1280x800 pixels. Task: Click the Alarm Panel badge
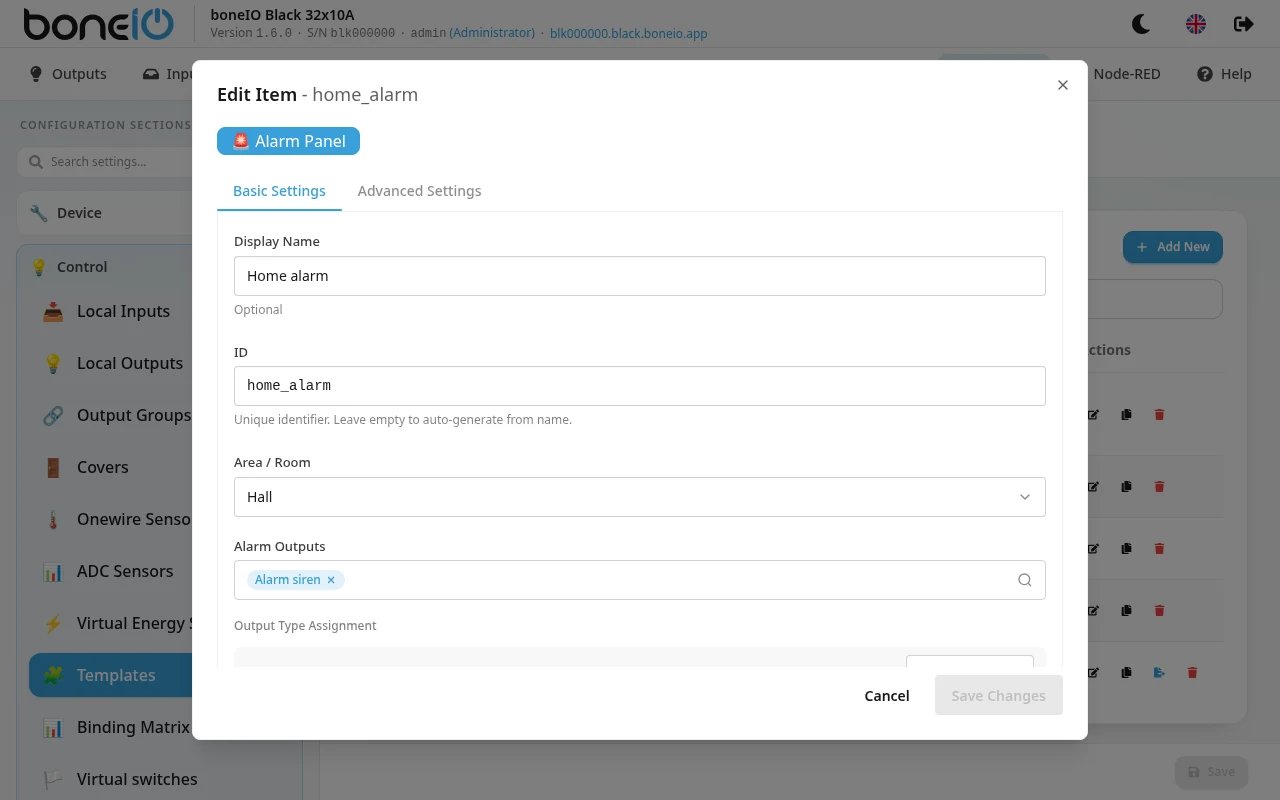click(x=288, y=141)
